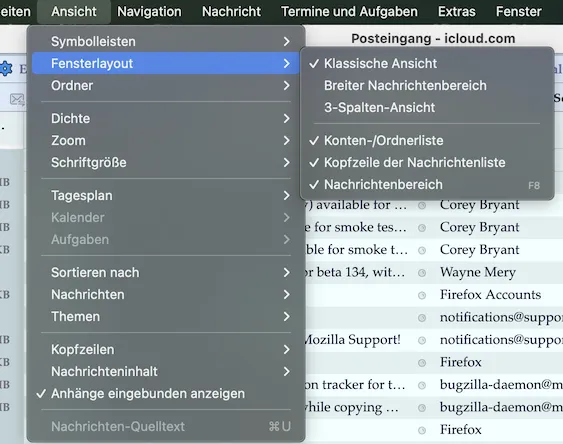Viewport: 563px width, 444px height.
Task: Open the Extras menu
Action: click(x=457, y=11)
